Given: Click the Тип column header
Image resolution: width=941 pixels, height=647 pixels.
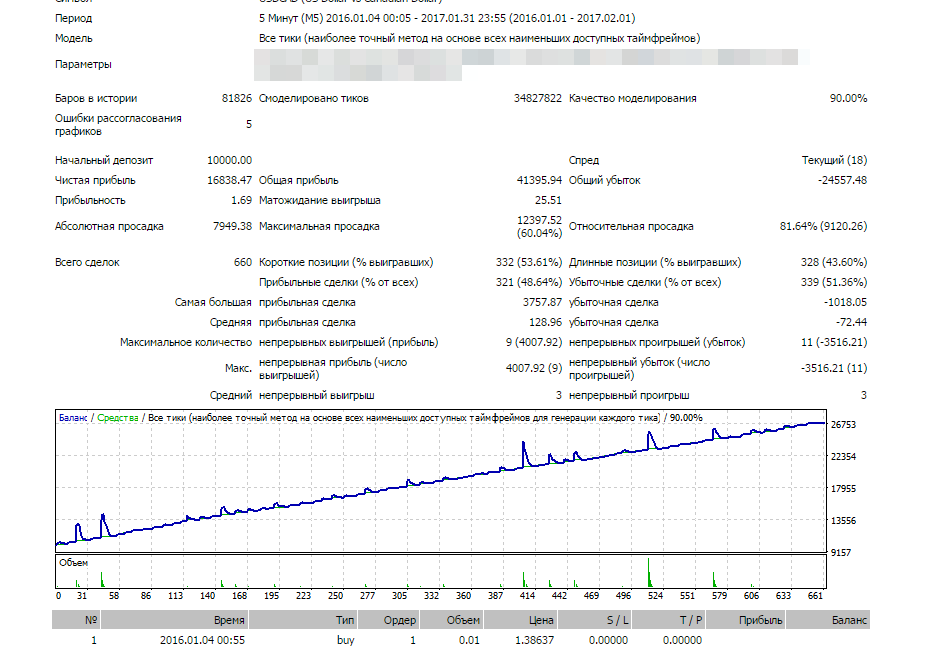Looking at the screenshot, I should tap(345, 620).
